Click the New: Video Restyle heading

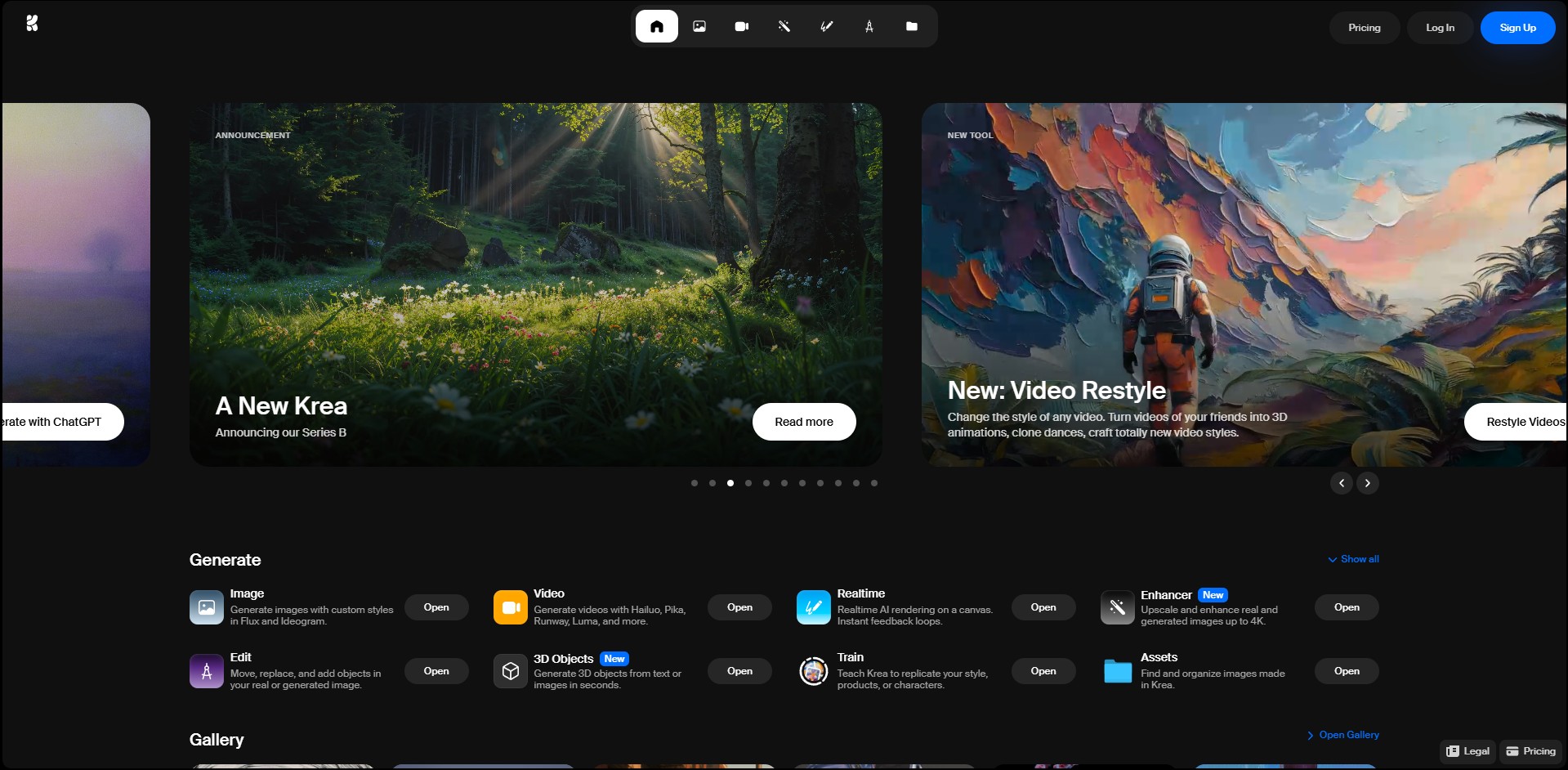pos(1057,391)
